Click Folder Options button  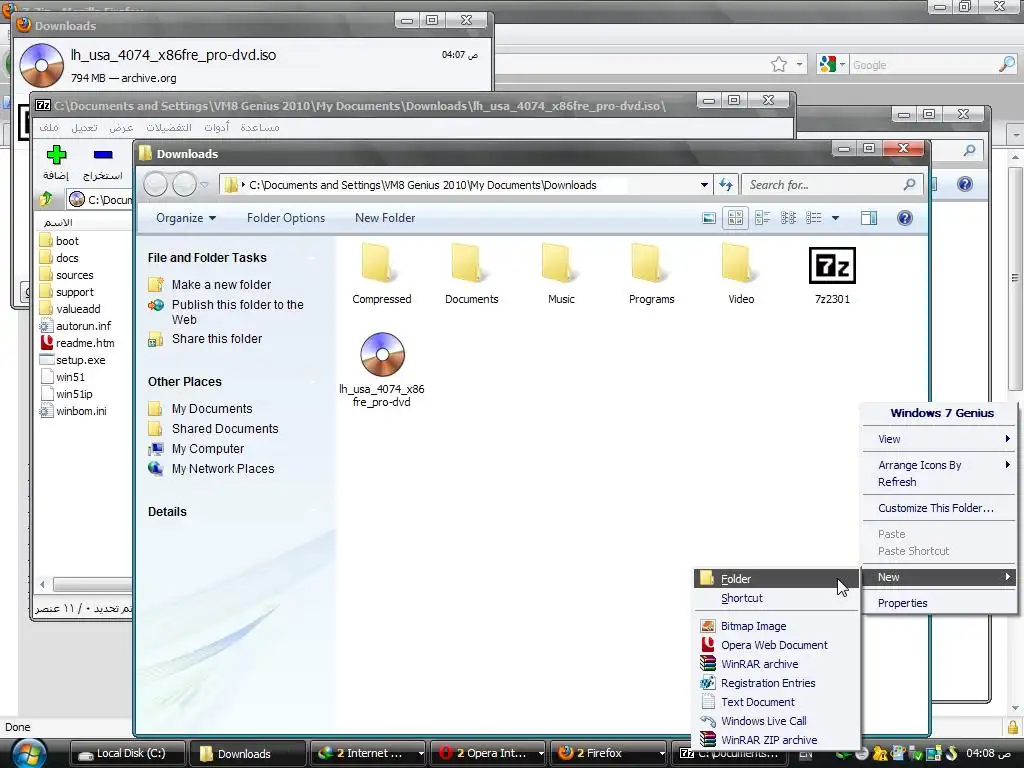click(285, 218)
